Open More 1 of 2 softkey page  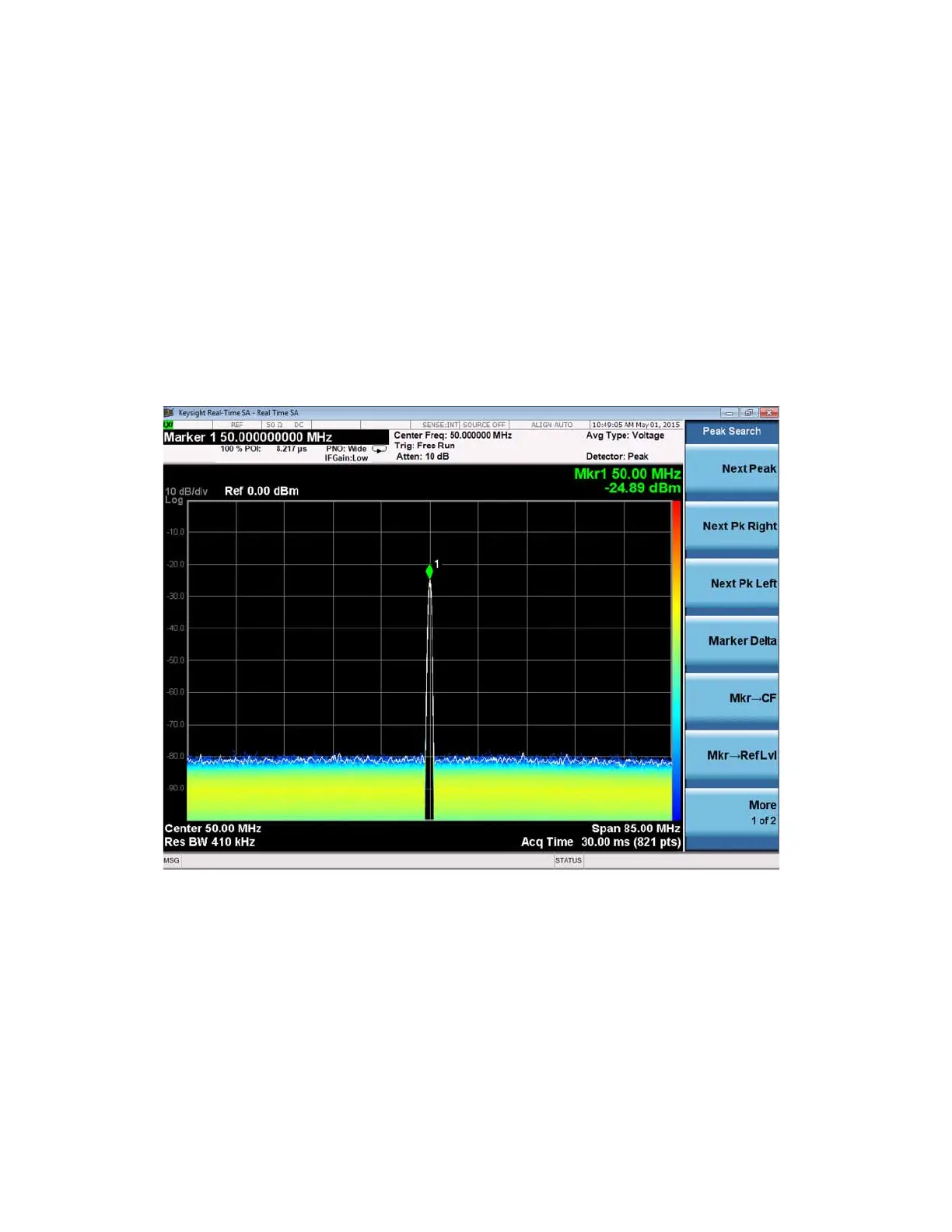click(732, 814)
